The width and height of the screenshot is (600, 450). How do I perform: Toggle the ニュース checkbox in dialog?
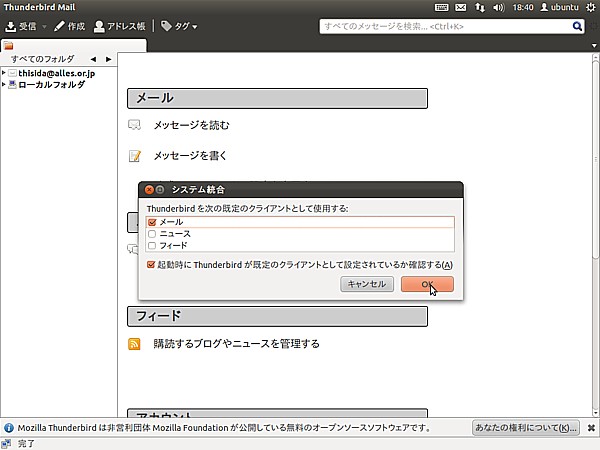pyautogui.click(x=152, y=234)
